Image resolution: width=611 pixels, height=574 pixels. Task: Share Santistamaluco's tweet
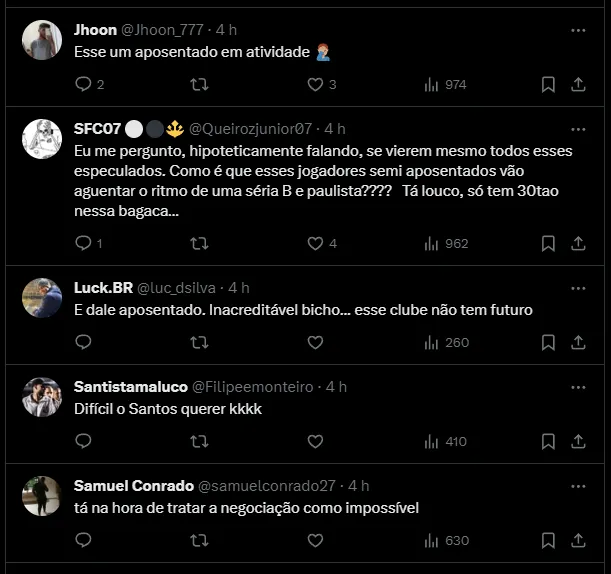click(578, 441)
